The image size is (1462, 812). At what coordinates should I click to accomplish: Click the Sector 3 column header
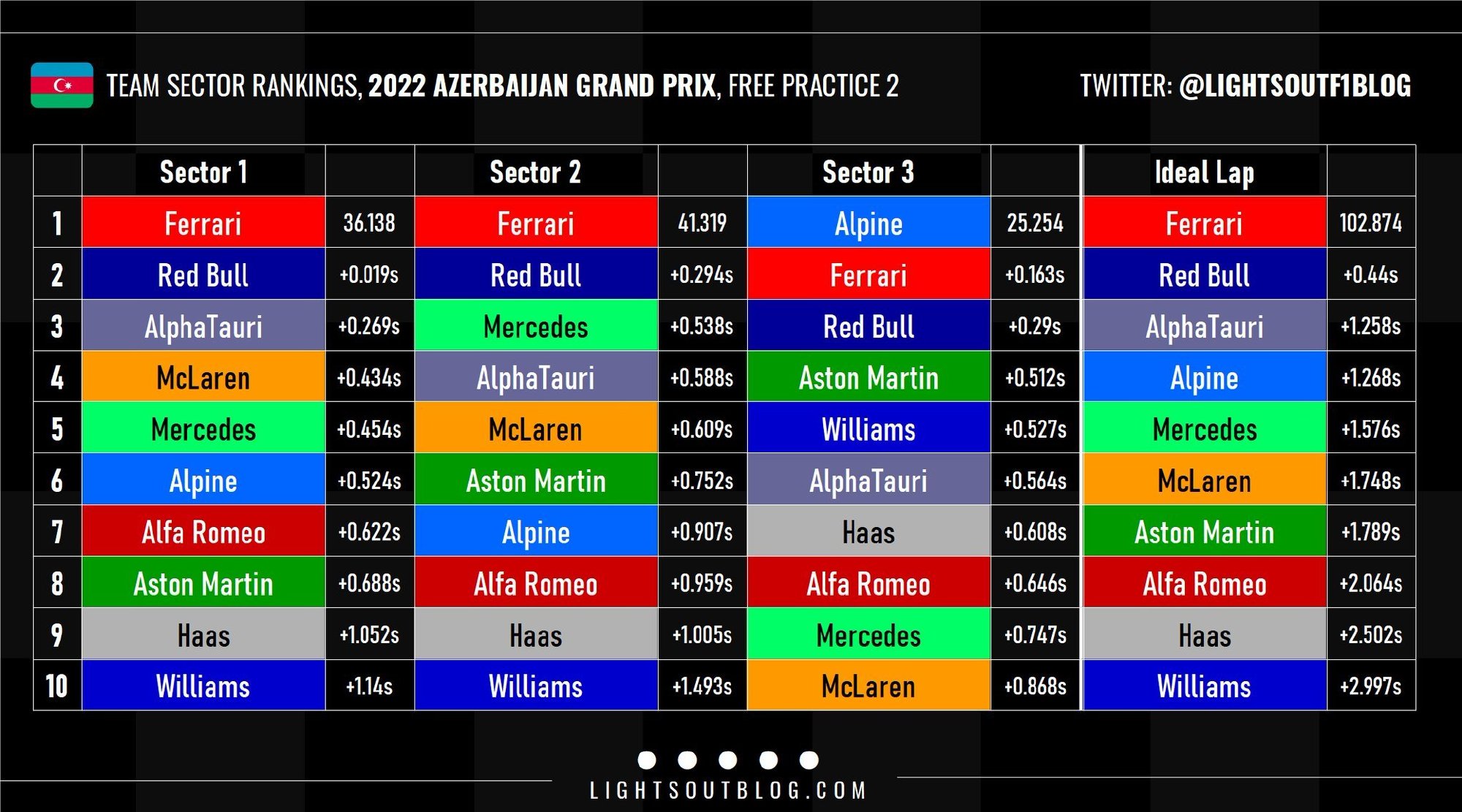(868, 172)
